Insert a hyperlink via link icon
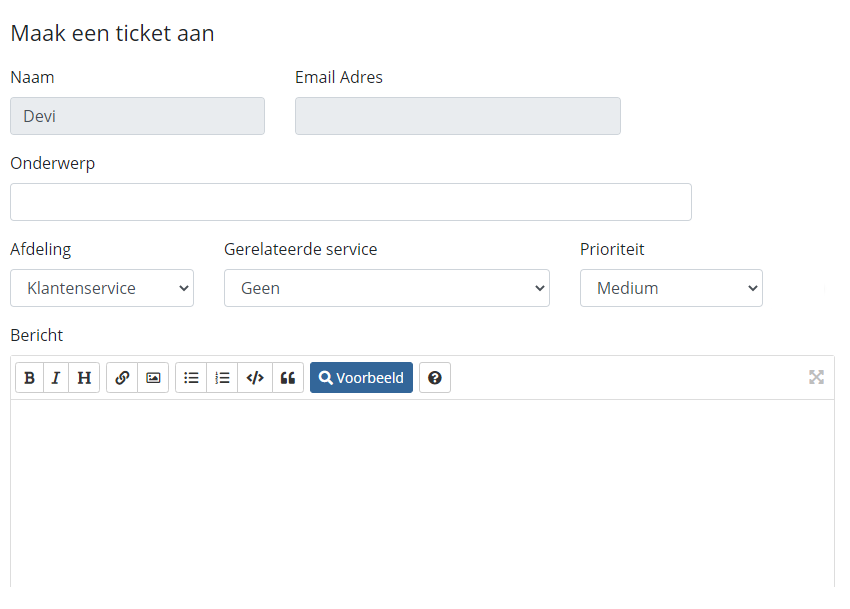 [x=122, y=377]
